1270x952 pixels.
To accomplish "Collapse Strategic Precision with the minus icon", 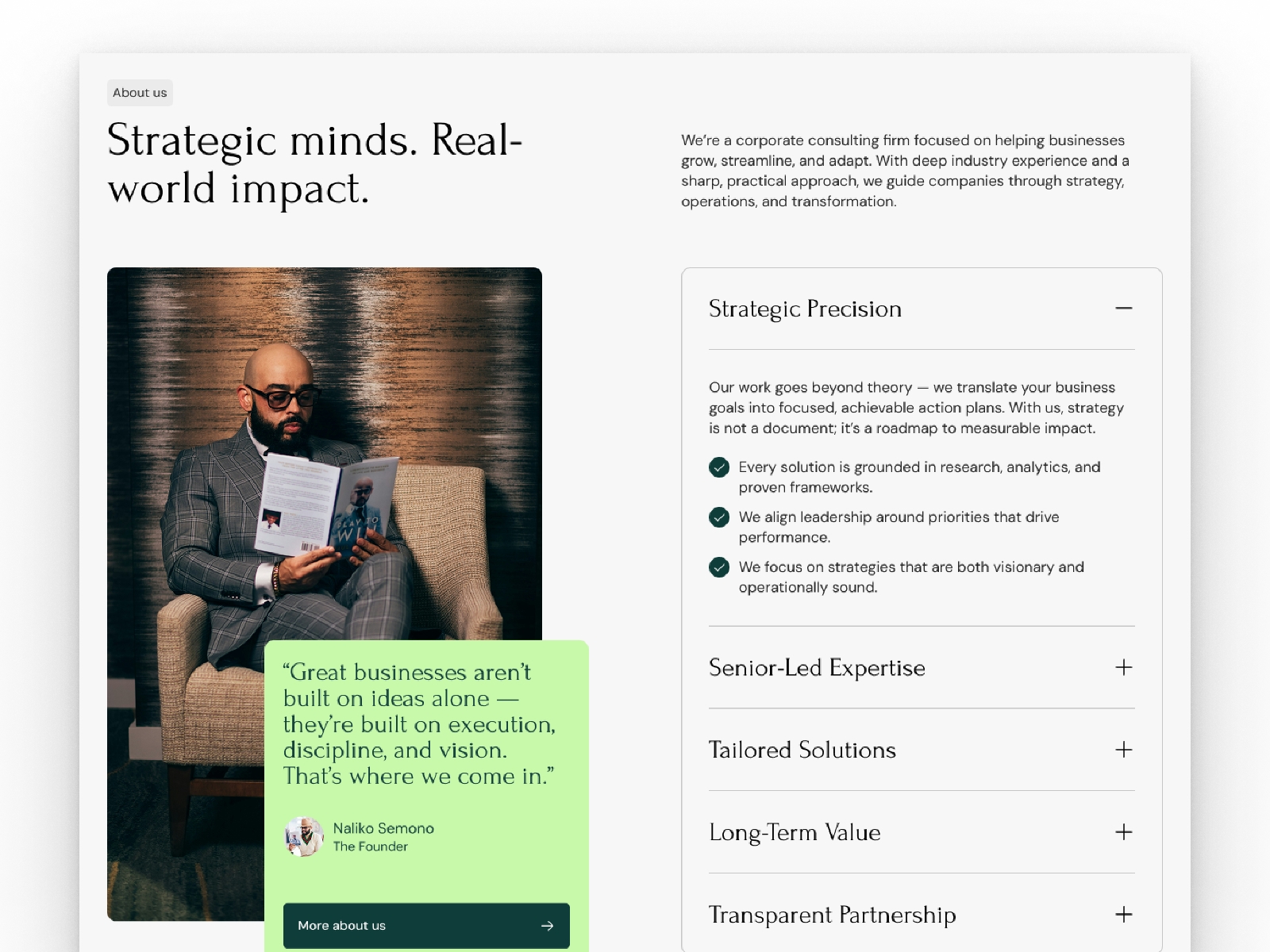I will (x=1123, y=308).
